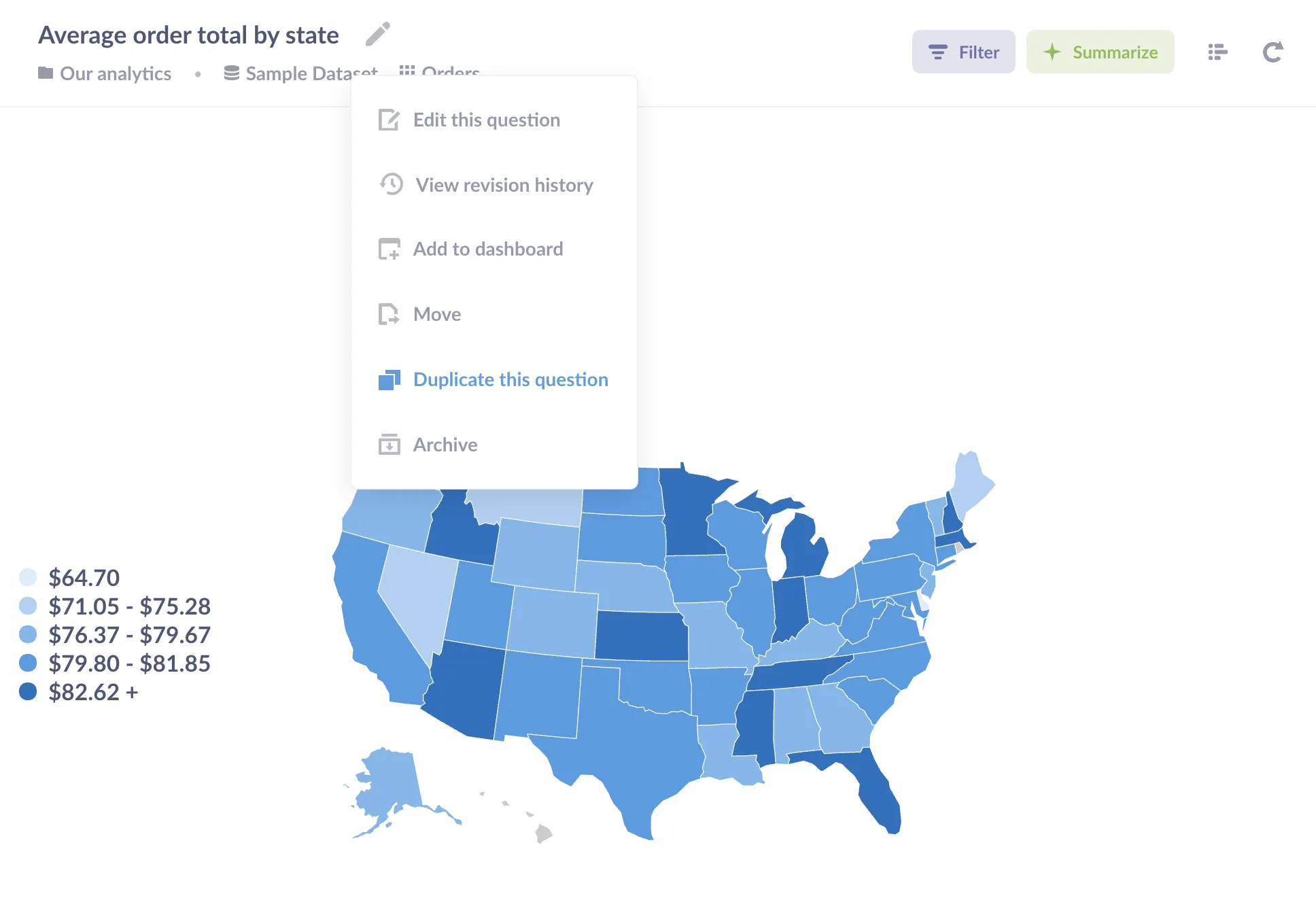Click the Summarize button
This screenshot has height=915, width=1316.
pyautogui.click(x=1100, y=52)
